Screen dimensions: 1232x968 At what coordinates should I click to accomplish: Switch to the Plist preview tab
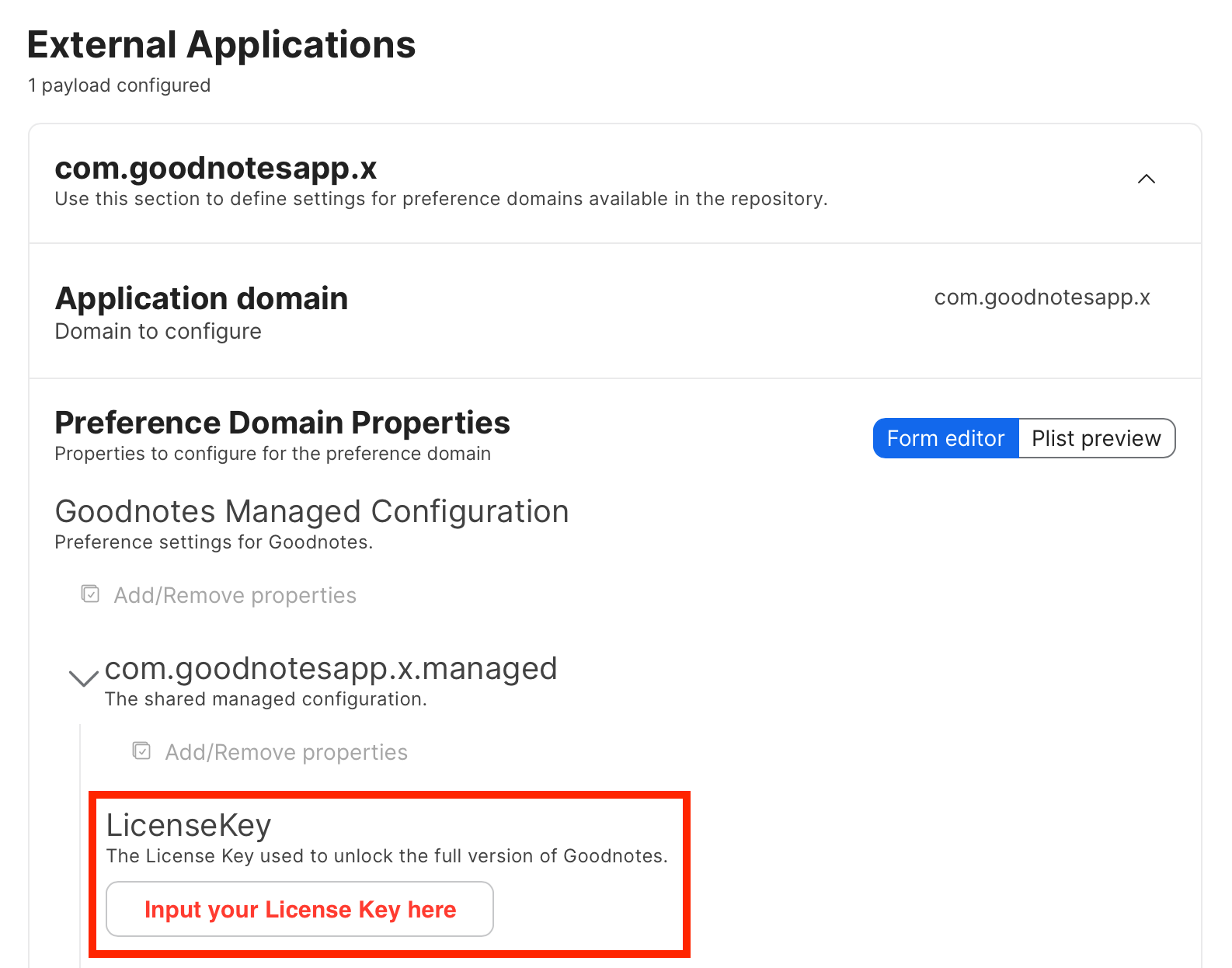click(x=1096, y=438)
